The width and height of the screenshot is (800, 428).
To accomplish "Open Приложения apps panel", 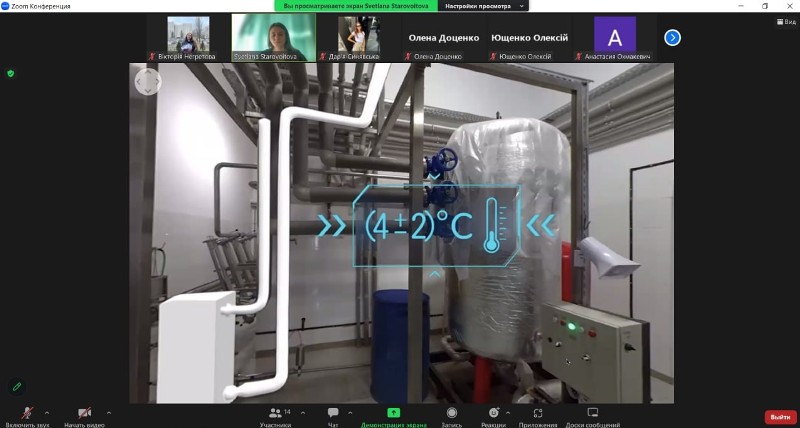I will tap(538, 416).
